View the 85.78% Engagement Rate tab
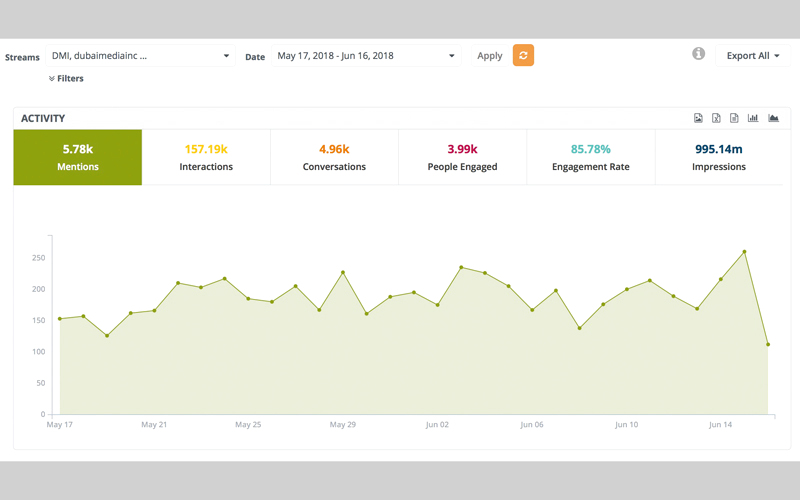The width and height of the screenshot is (800, 500). pos(590,157)
